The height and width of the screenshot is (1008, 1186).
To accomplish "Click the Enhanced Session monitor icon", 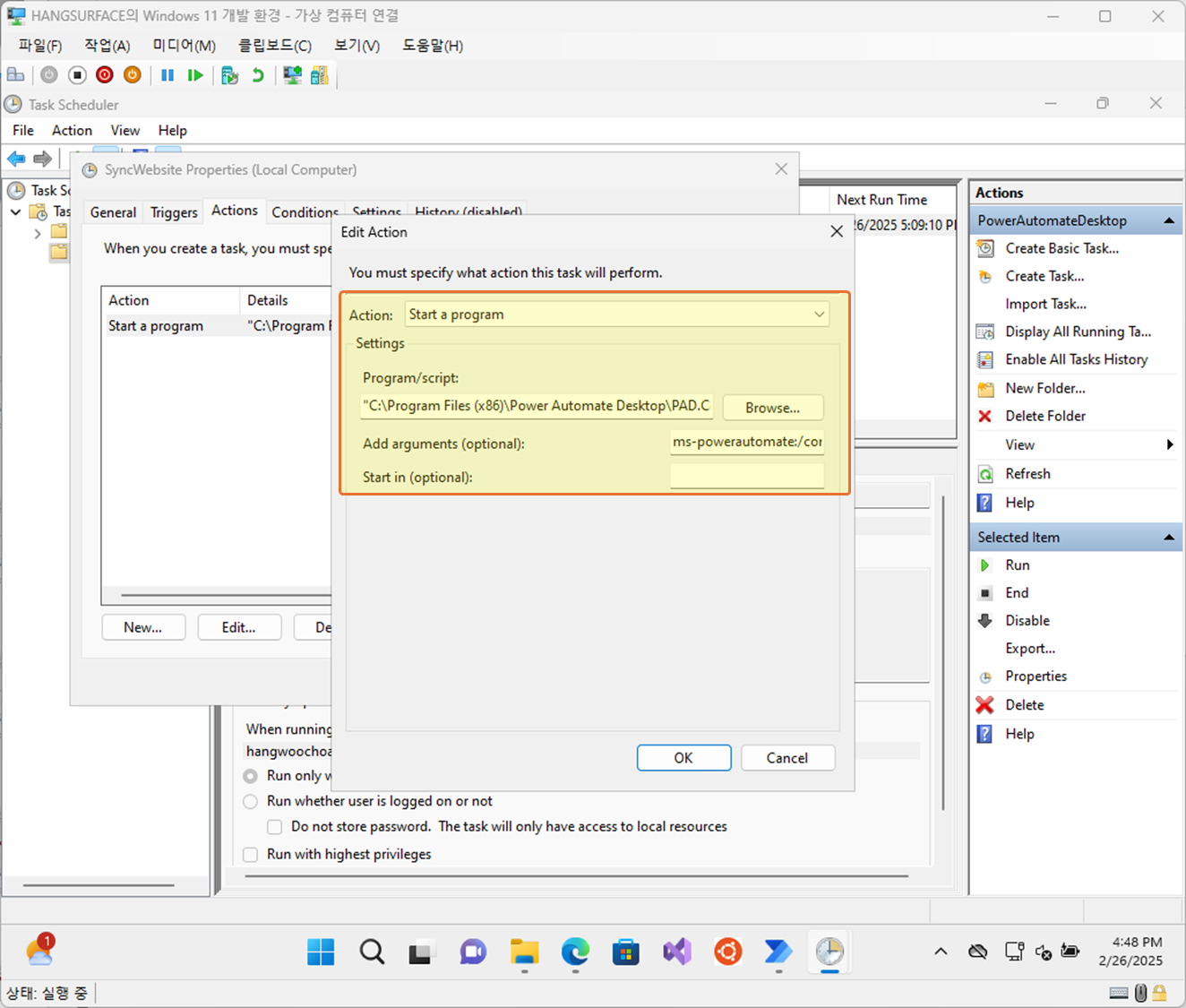I will coord(292,75).
